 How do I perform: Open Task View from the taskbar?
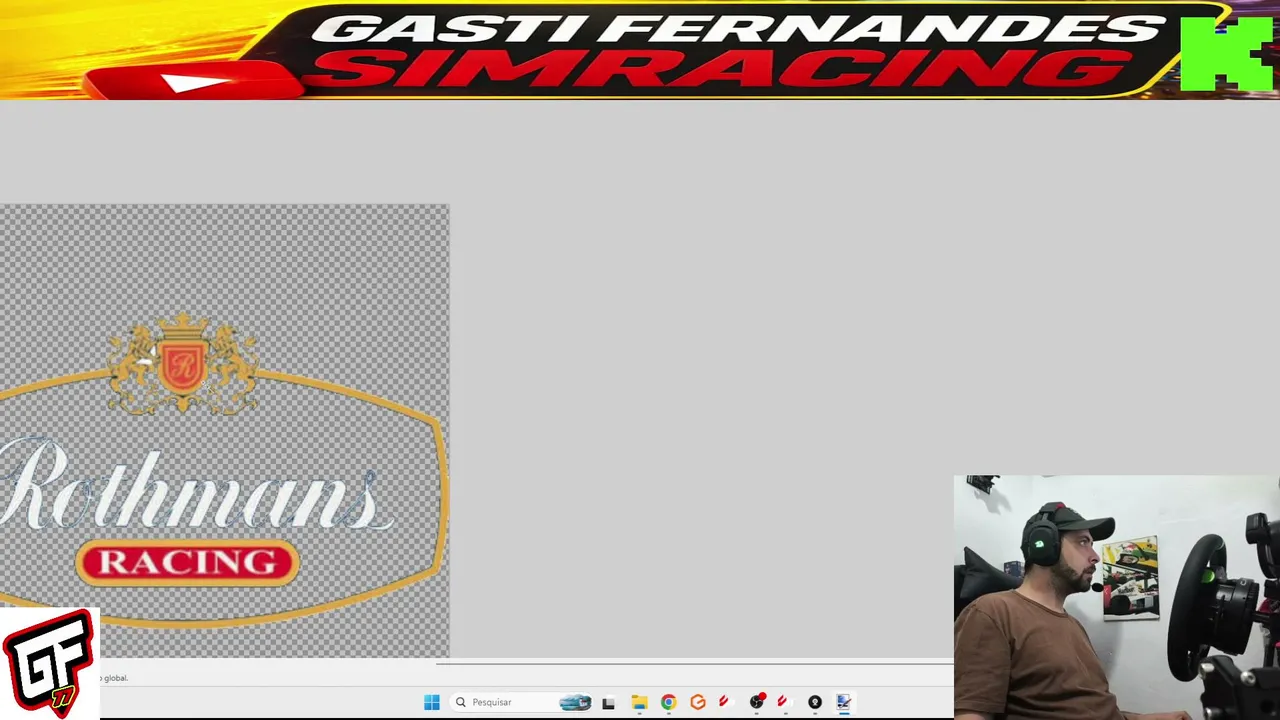click(x=608, y=702)
